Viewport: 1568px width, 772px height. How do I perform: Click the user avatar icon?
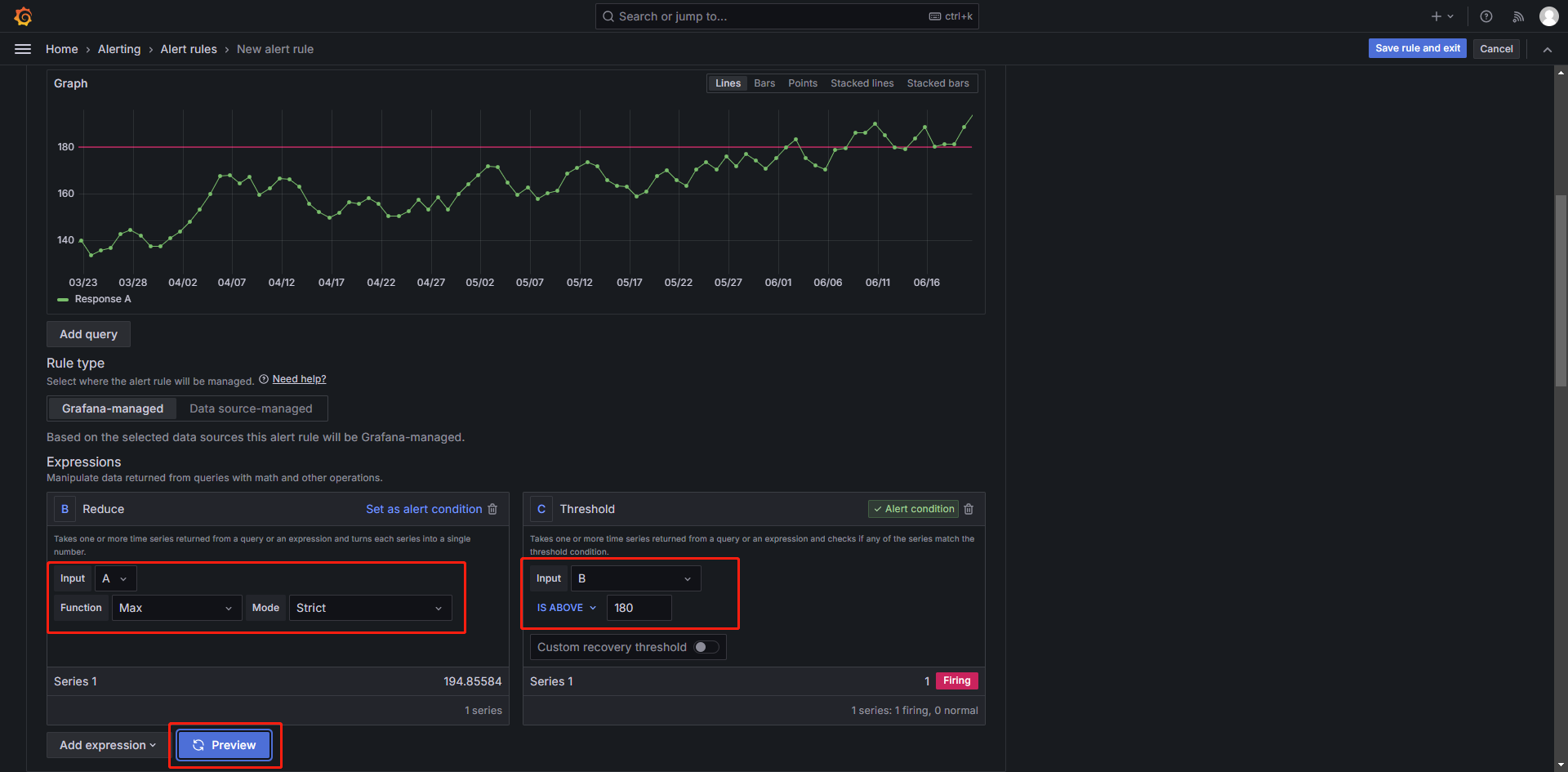[1548, 16]
